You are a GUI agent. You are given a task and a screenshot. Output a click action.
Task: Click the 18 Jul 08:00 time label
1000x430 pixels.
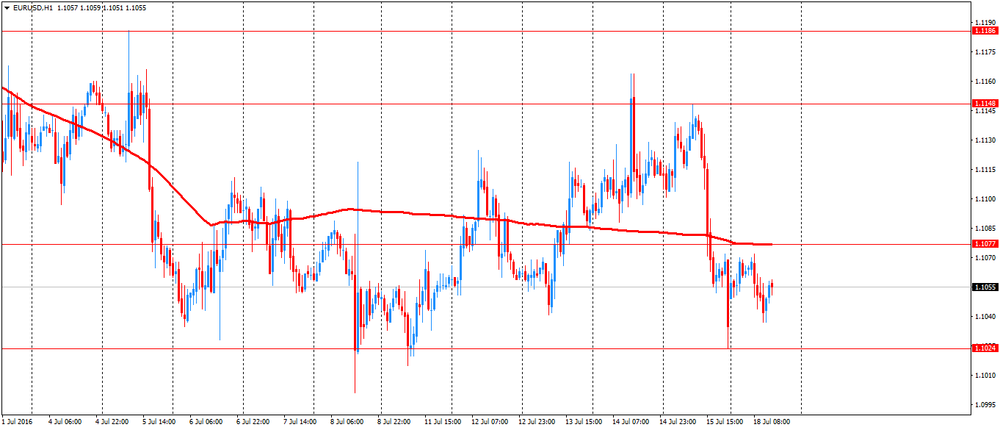point(774,422)
